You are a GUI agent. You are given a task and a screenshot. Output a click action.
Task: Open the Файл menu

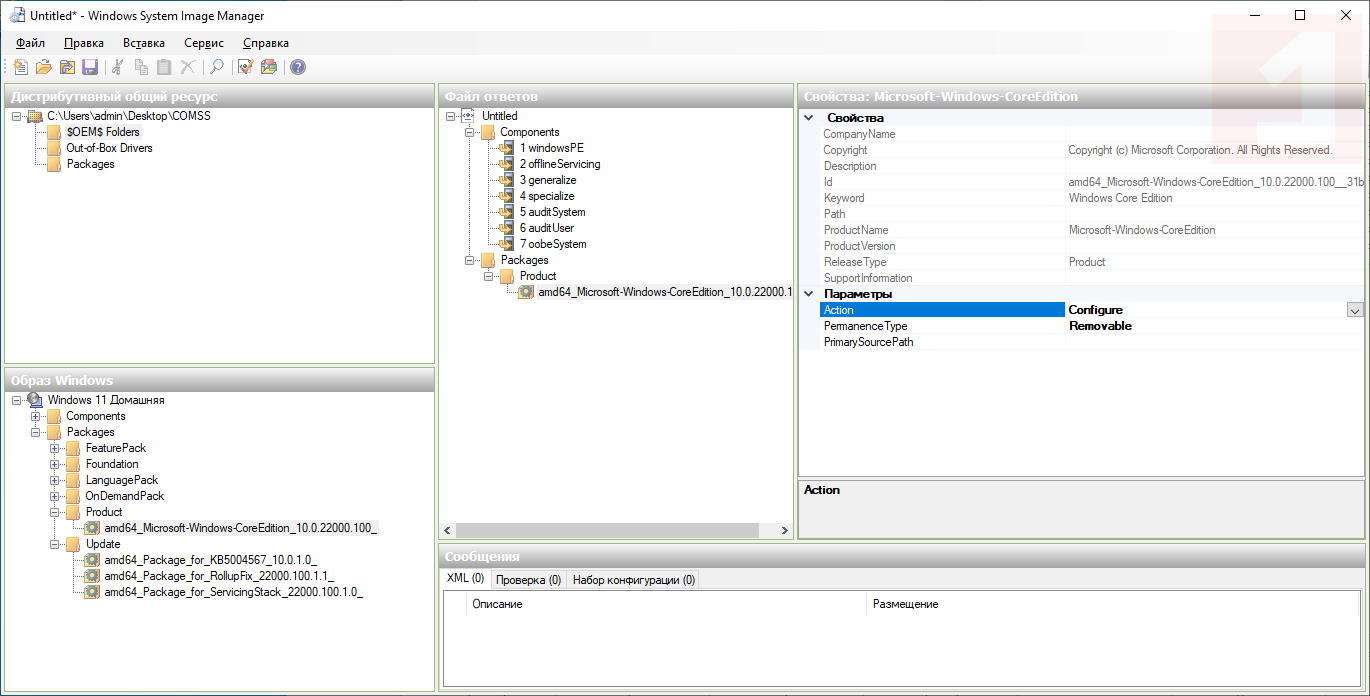31,43
